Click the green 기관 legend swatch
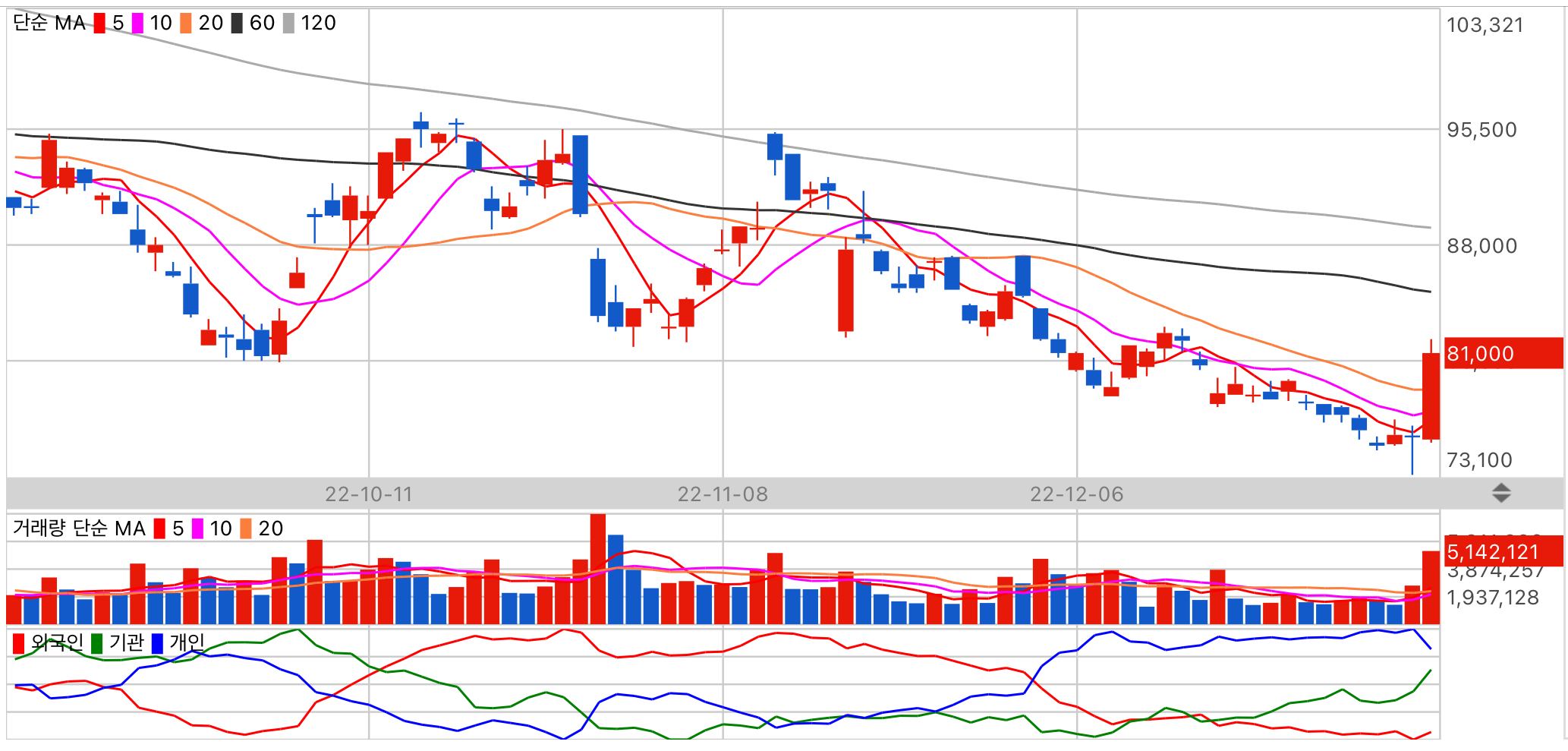 (96, 643)
